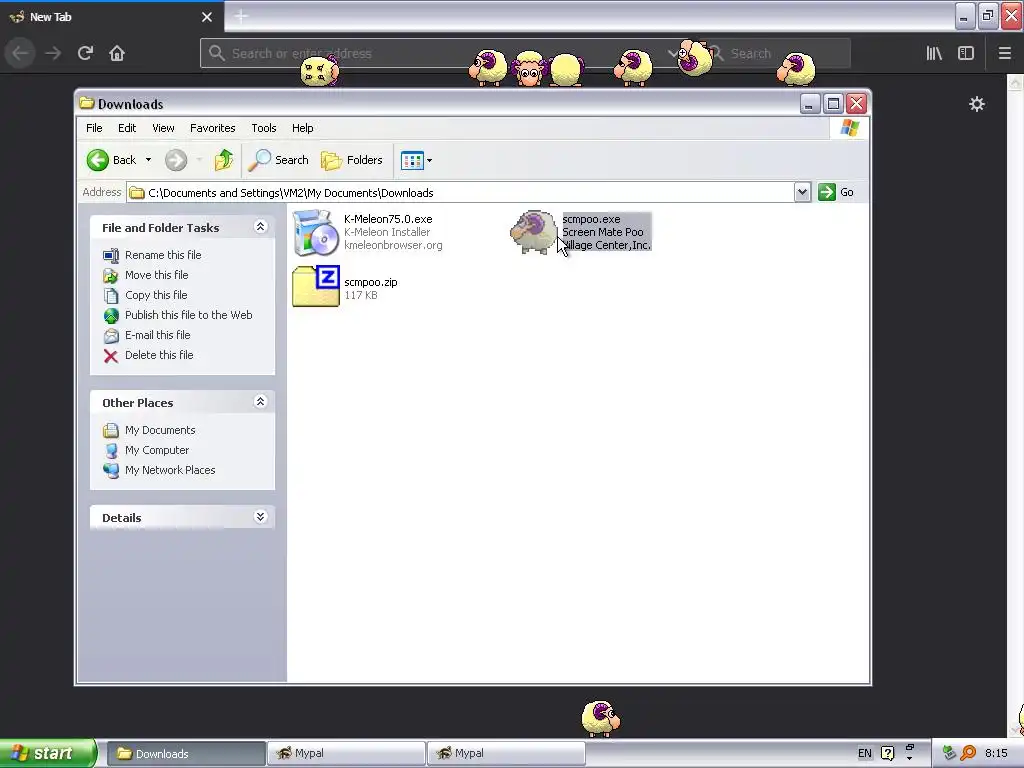
Task: Open the Tools menu
Action: tap(264, 128)
